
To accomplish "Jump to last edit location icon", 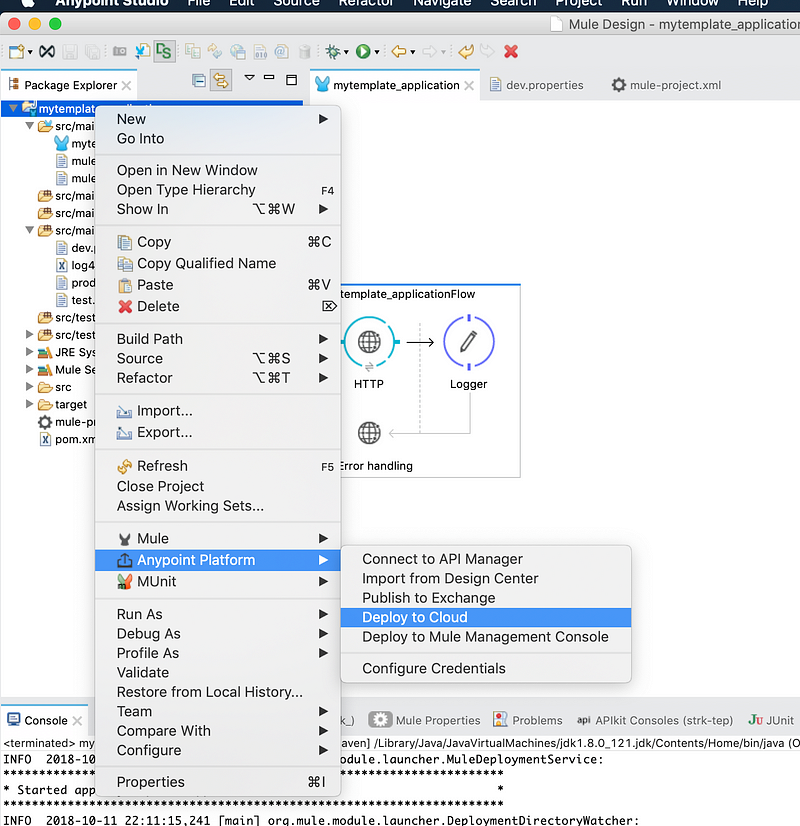I will 466,52.
